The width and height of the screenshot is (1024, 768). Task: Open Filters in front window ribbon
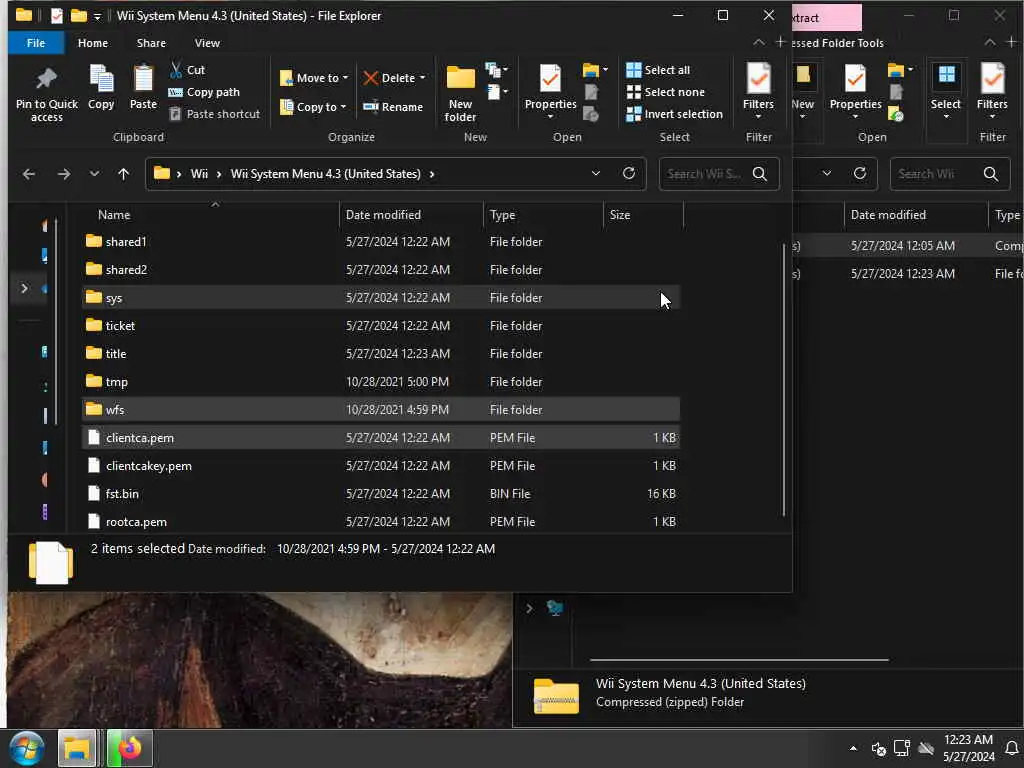(758, 91)
